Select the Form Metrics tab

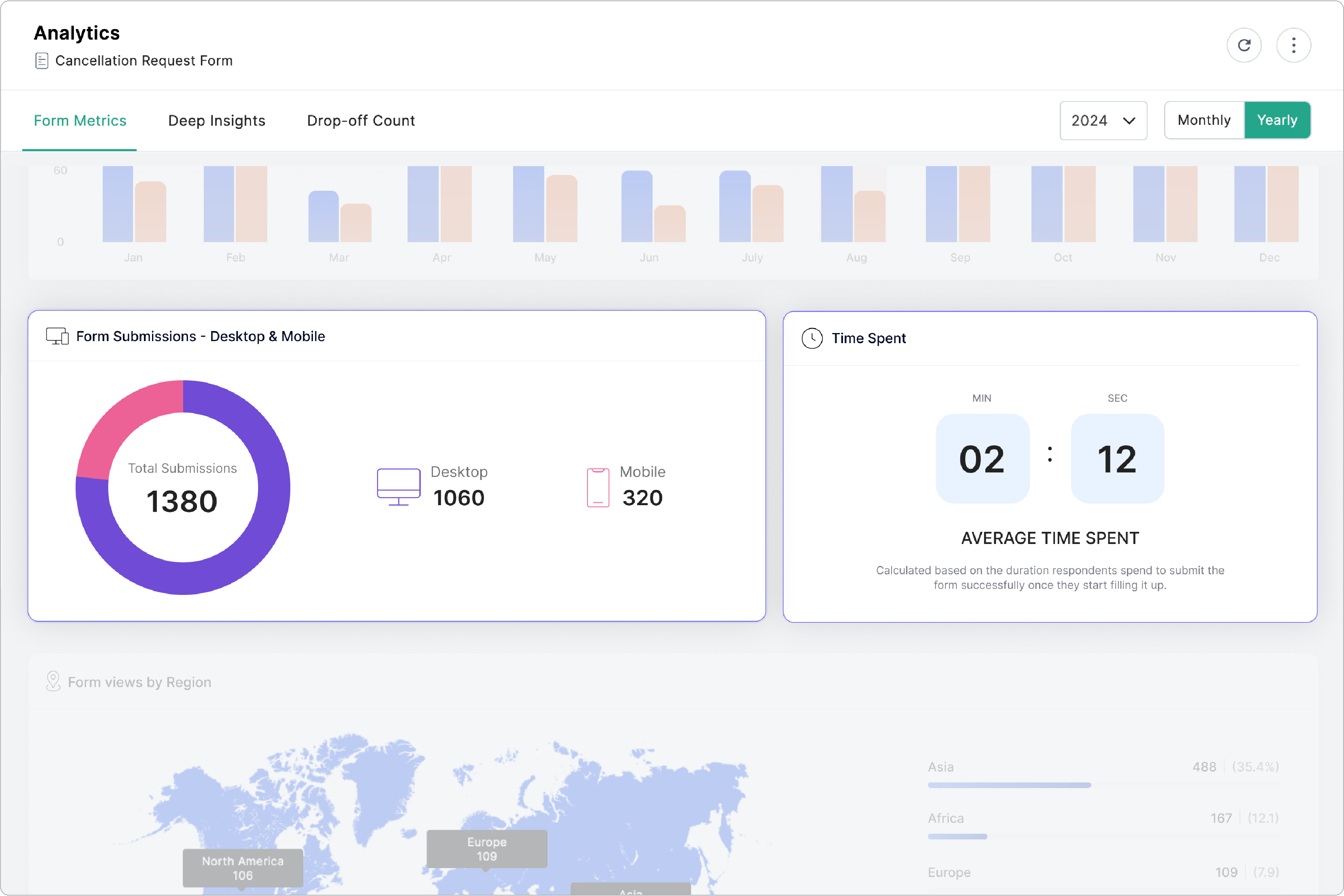(80, 120)
